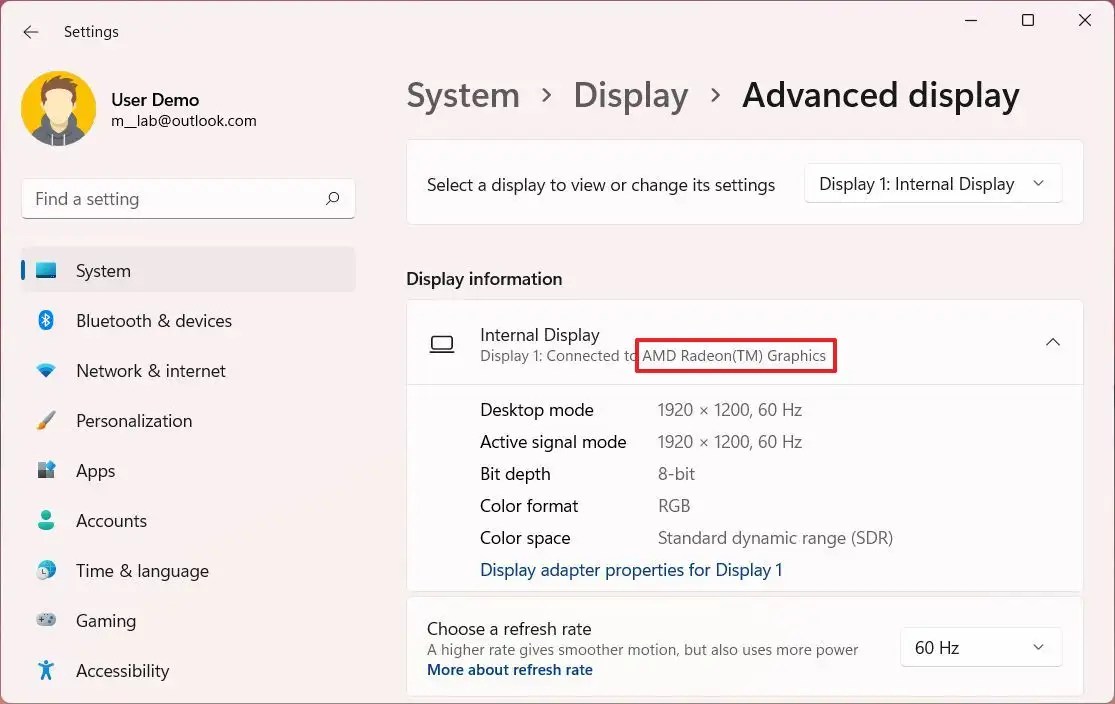Image resolution: width=1115 pixels, height=704 pixels.
Task: Open the Apps section
Action: (x=95, y=471)
